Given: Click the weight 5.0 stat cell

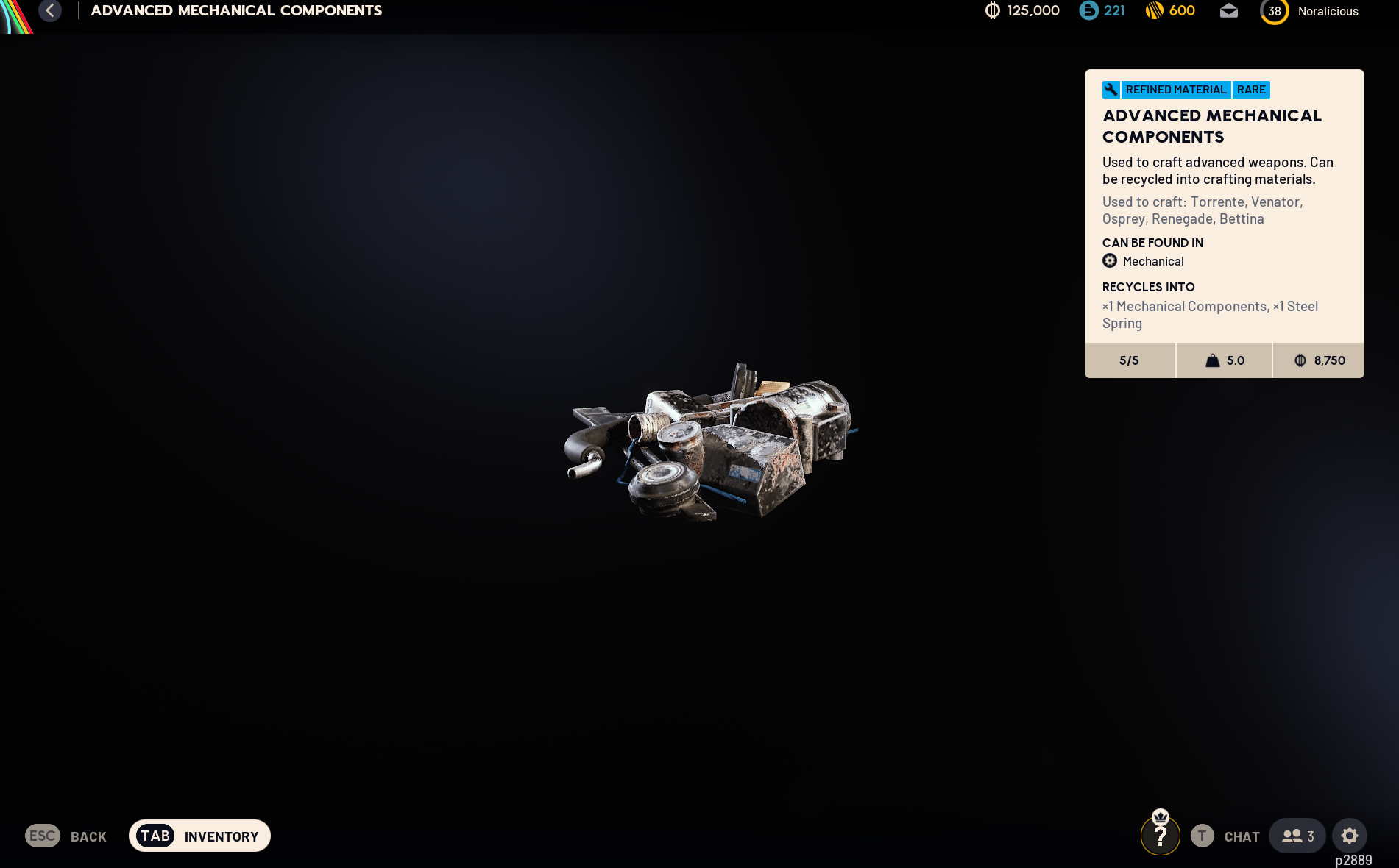Looking at the screenshot, I should click(x=1225, y=360).
